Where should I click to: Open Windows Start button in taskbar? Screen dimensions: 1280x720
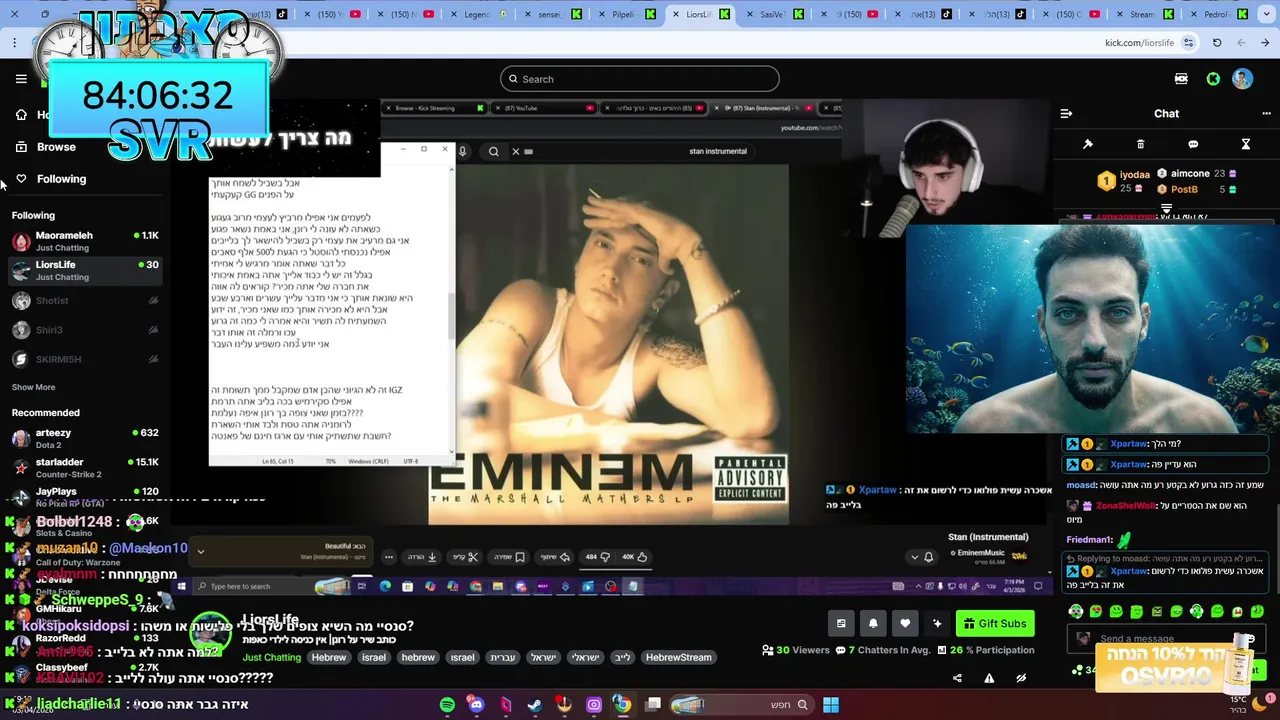coord(831,705)
